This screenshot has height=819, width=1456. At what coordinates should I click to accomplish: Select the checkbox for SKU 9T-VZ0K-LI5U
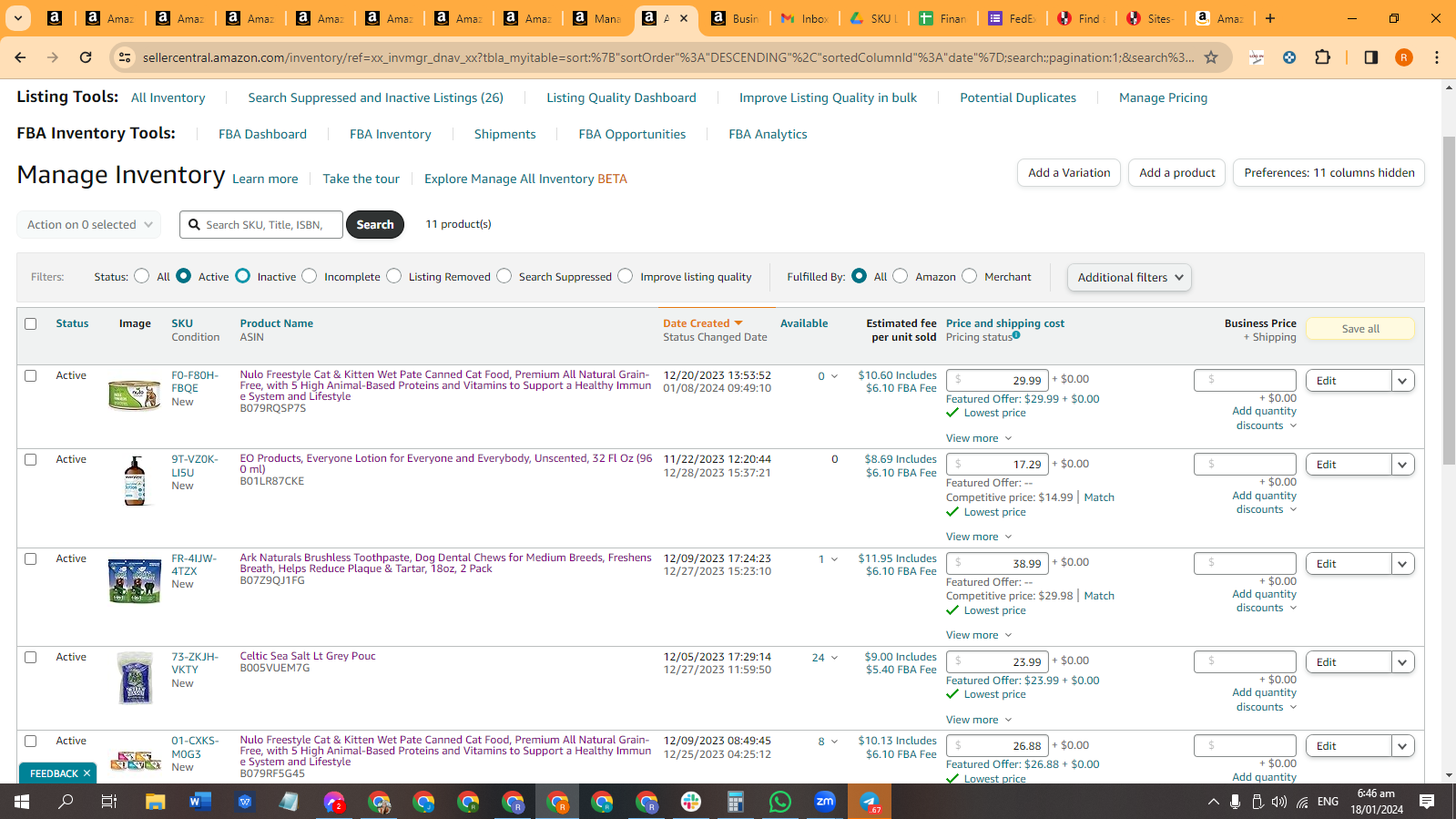31,459
